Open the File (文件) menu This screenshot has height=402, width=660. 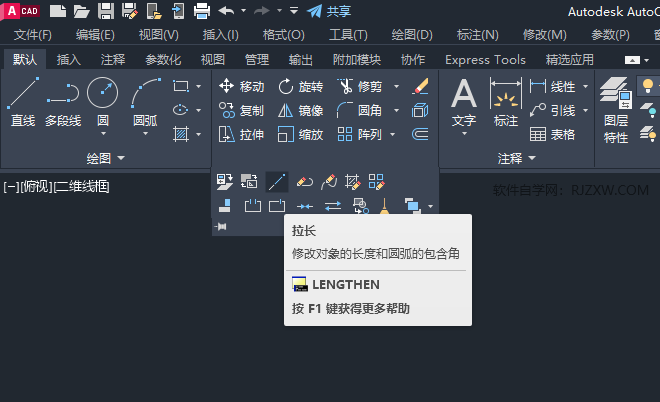pos(33,35)
